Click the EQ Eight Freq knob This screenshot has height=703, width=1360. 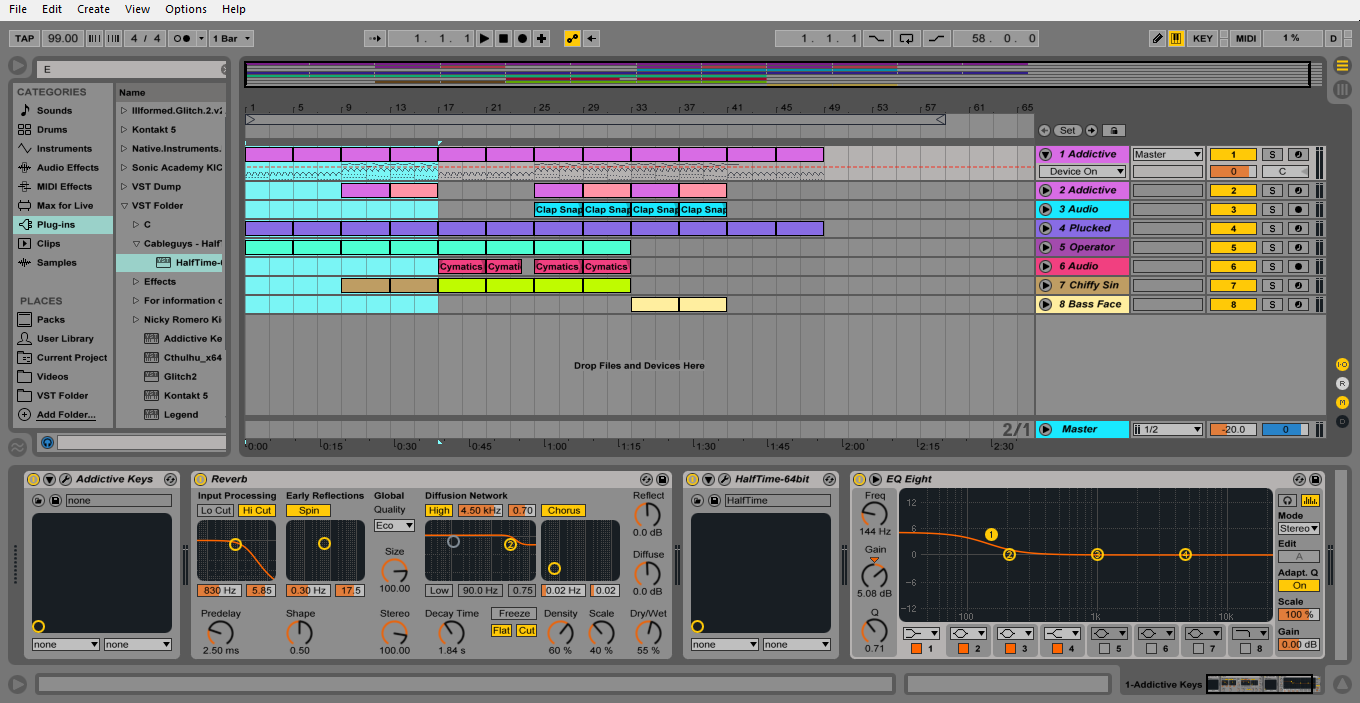point(875,515)
